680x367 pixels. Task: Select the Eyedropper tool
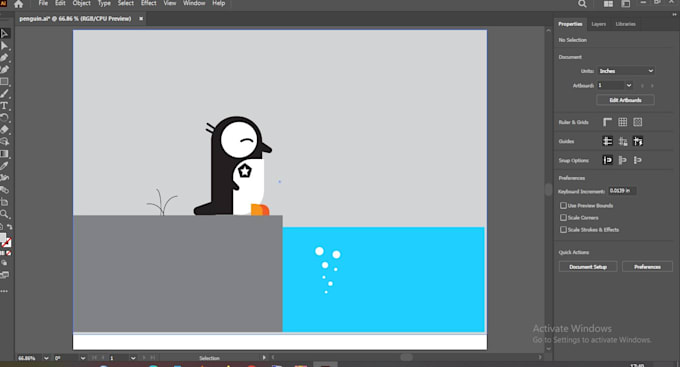click(x=4, y=166)
